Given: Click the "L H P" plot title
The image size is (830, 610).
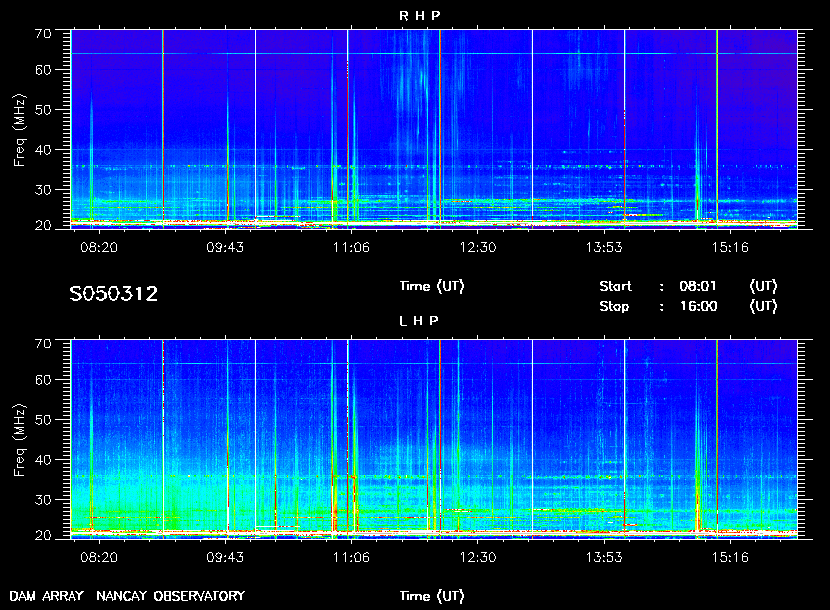Looking at the screenshot, I should (419, 321).
